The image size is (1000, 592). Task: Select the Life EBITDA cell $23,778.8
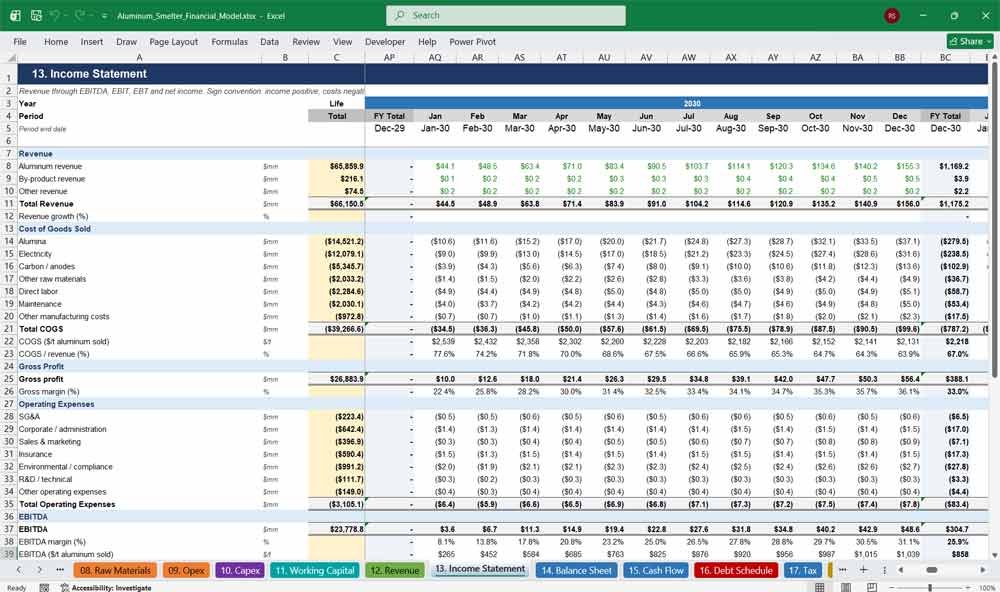click(336, 529)
